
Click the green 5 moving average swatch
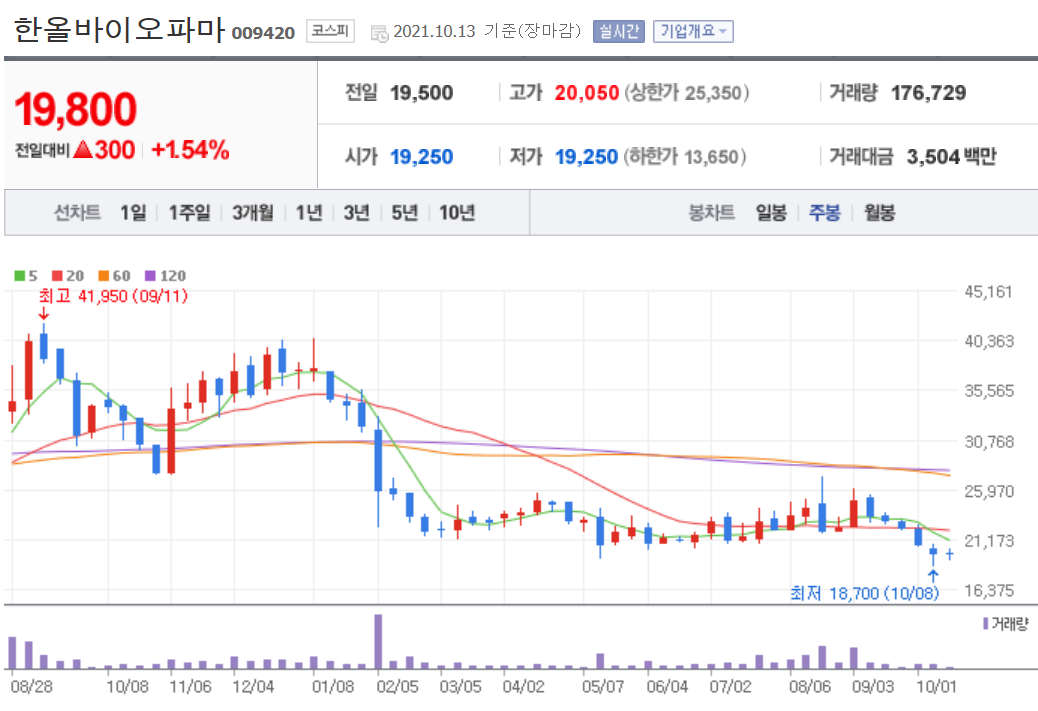point(20,275)
